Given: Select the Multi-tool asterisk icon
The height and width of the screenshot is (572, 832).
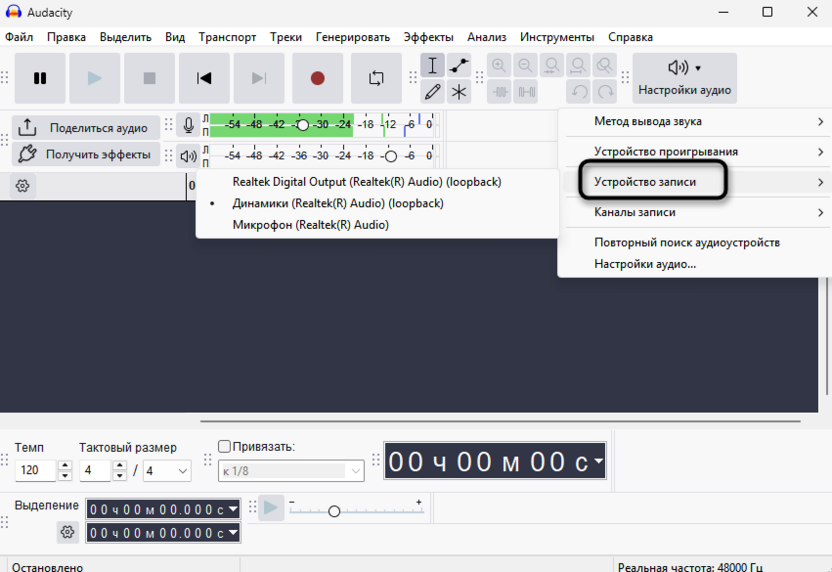Looking at the screenshot, I should [458, 92].
